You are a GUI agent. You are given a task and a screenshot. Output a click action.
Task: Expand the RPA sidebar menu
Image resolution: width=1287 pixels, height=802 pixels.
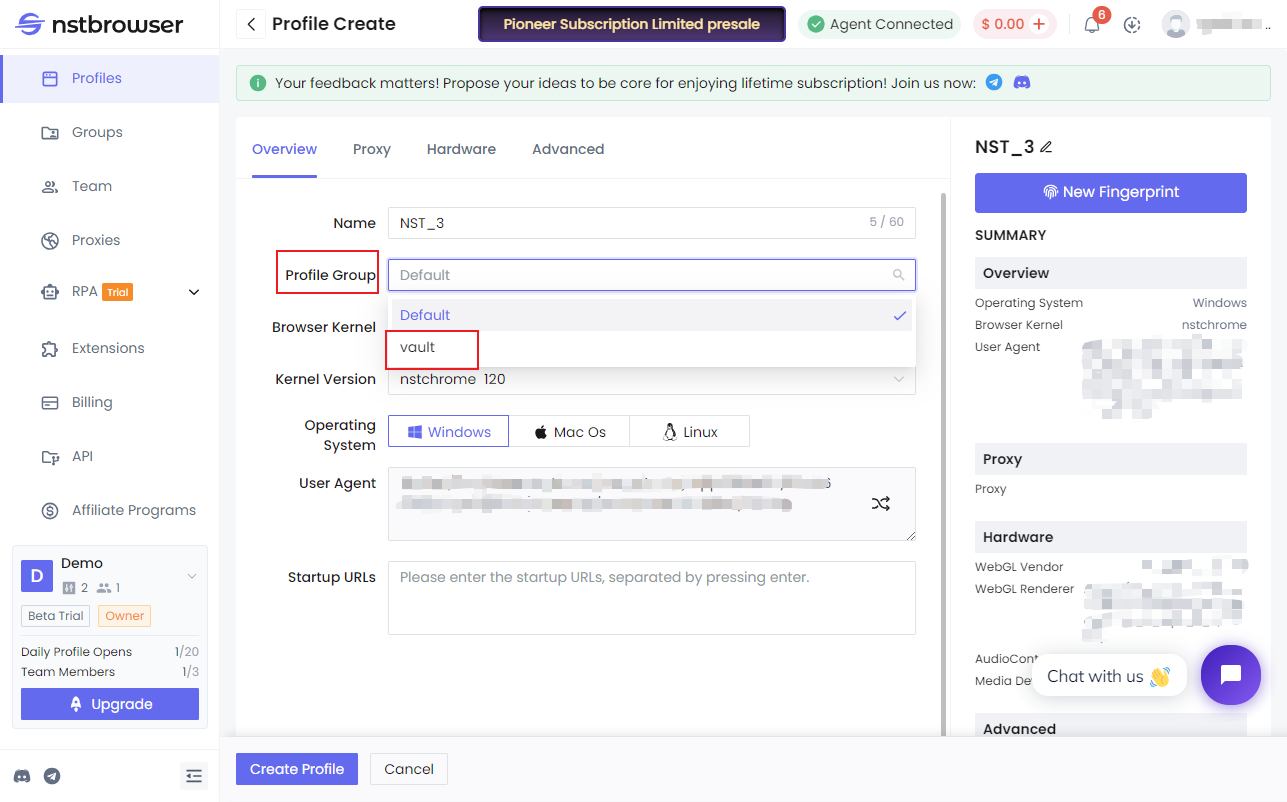click(x=193, y=291)
